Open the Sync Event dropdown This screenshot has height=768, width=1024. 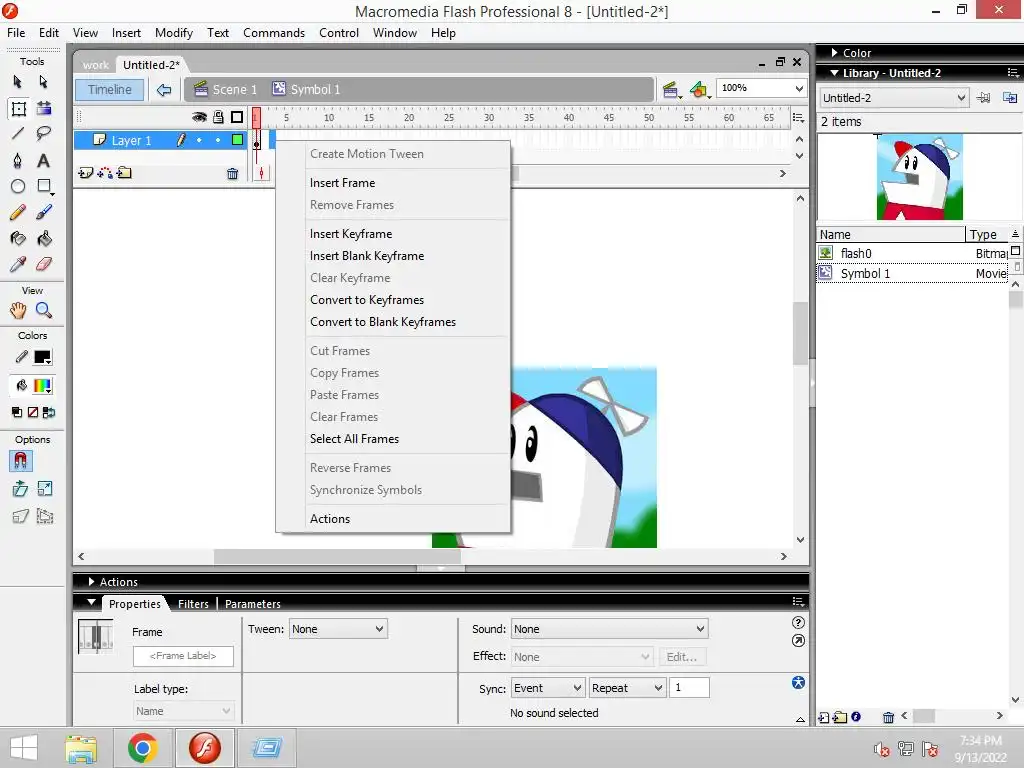[548, 688]
